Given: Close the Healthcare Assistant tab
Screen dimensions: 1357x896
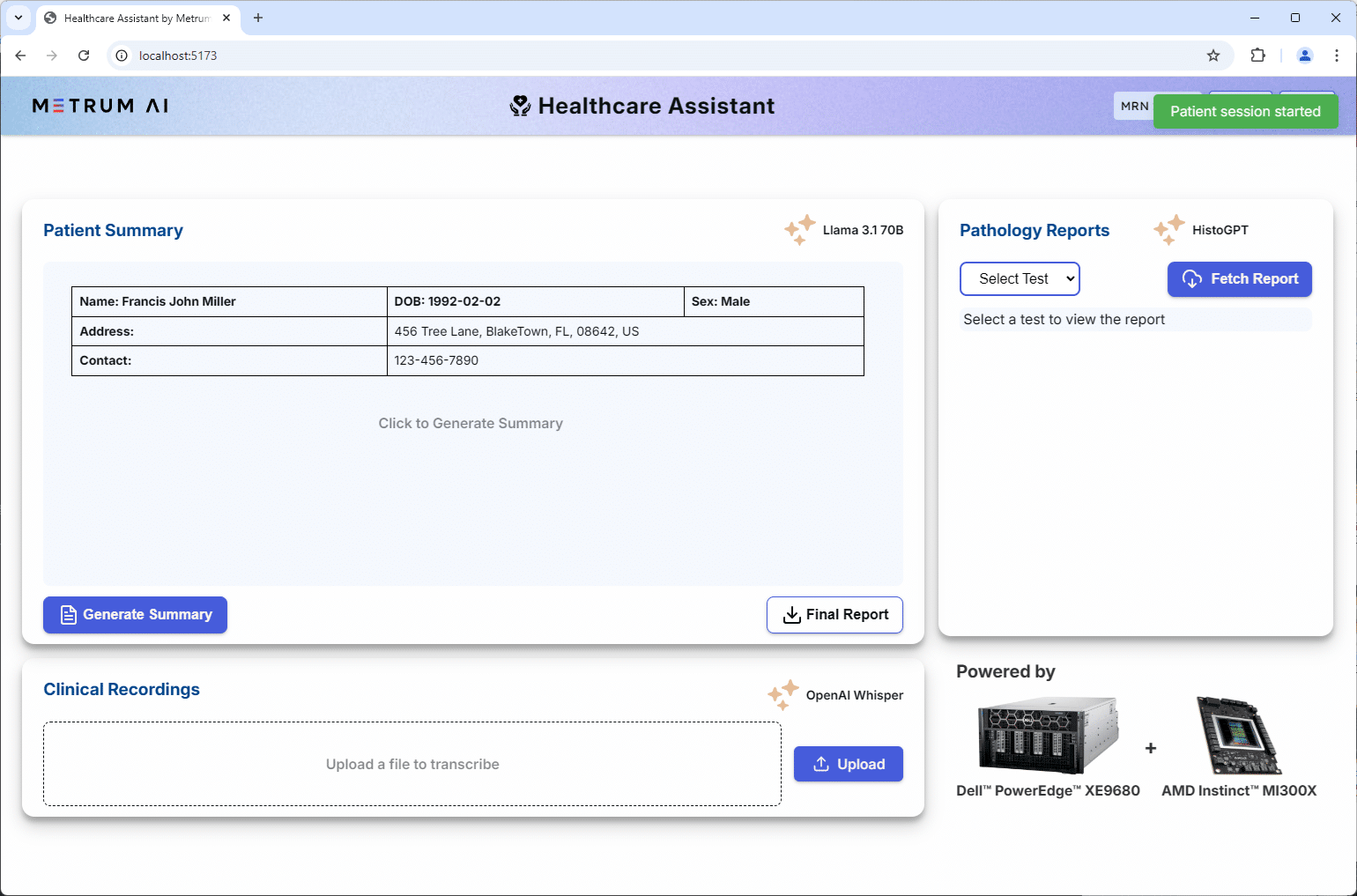Looking at the screenshot, I should 226,18.
